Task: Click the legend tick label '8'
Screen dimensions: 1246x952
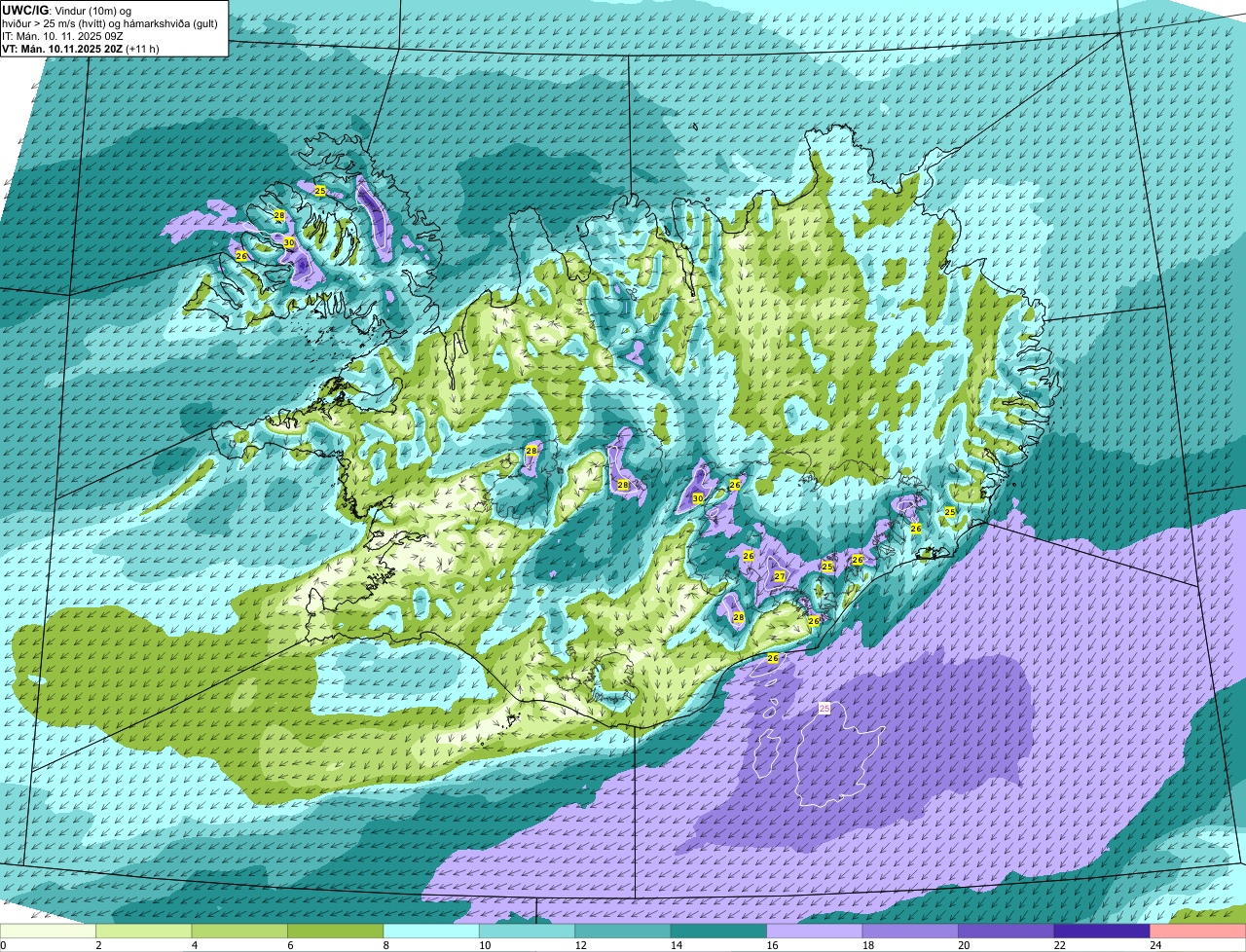Action: [x=385, y=945]
